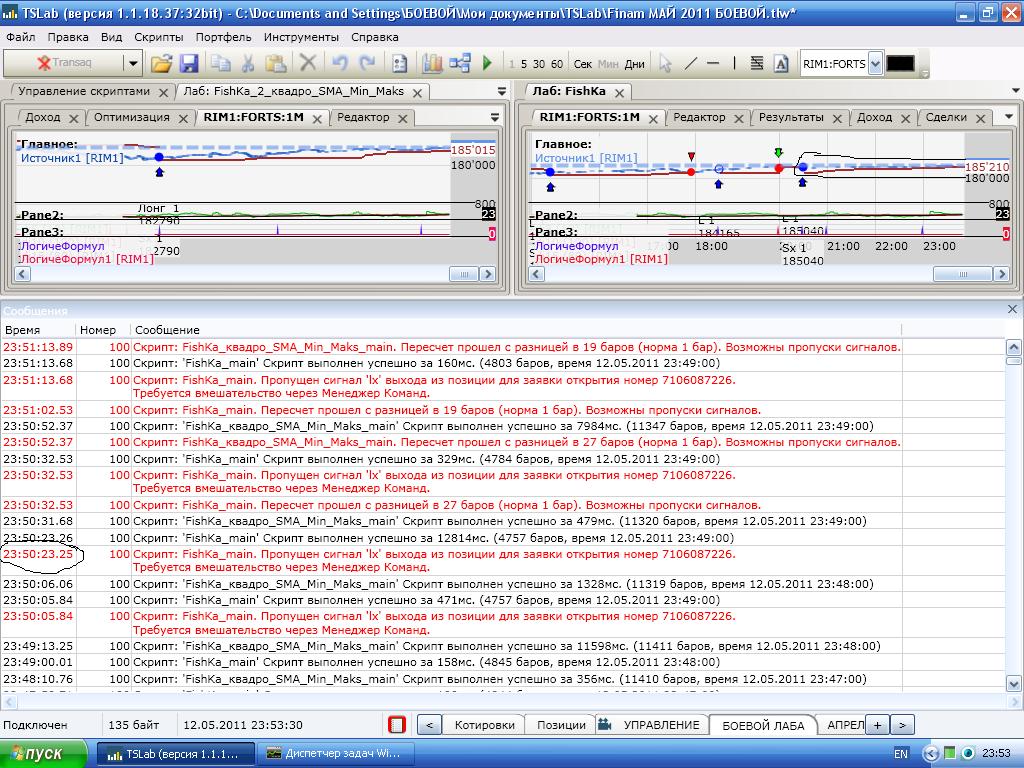The height and width of the screenshot is (768, 1024).
Task: Toggle the Дни timeframe unit
Action: (x=634, y=64)
